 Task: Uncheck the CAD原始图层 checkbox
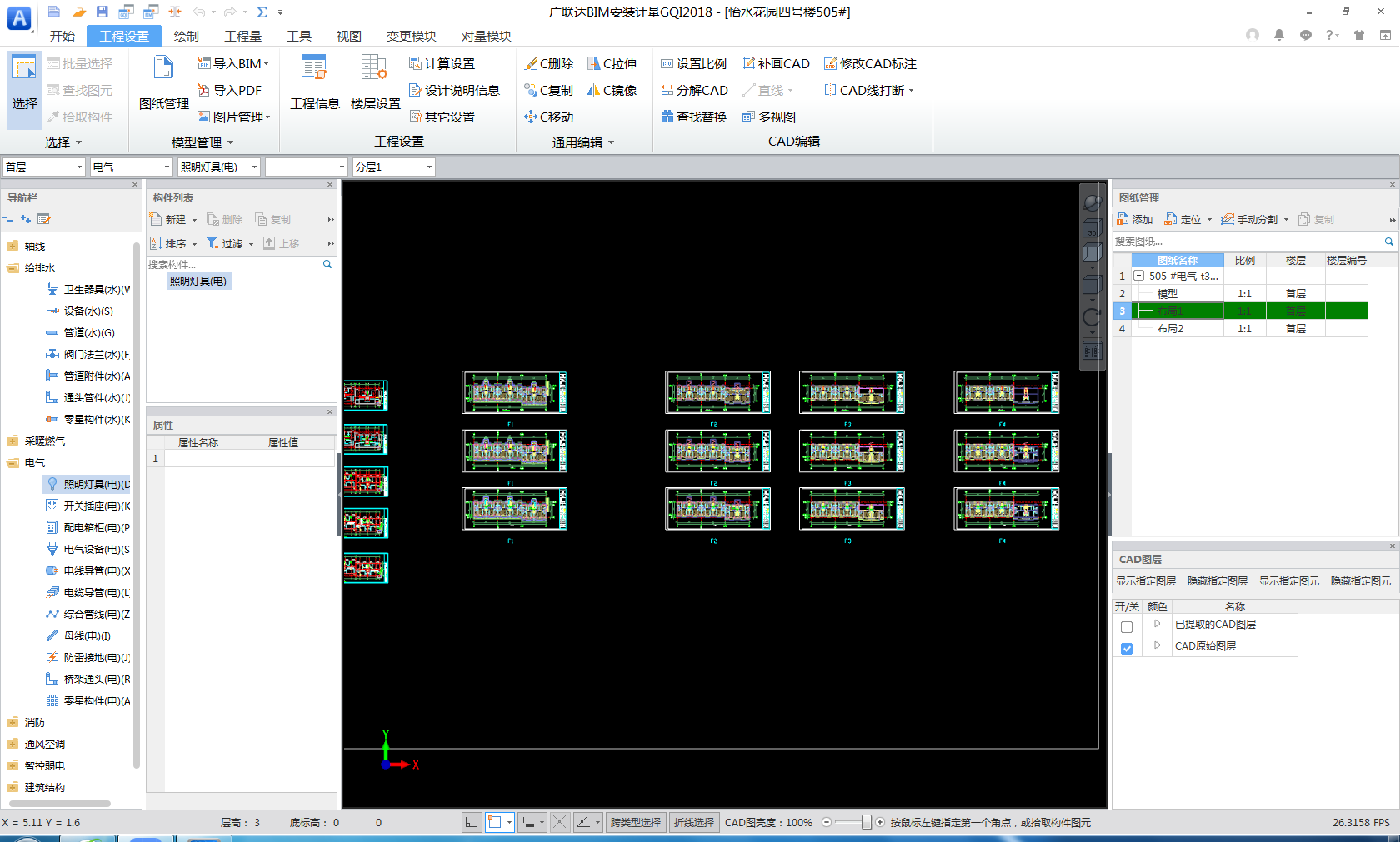(x=1127, y=648)
